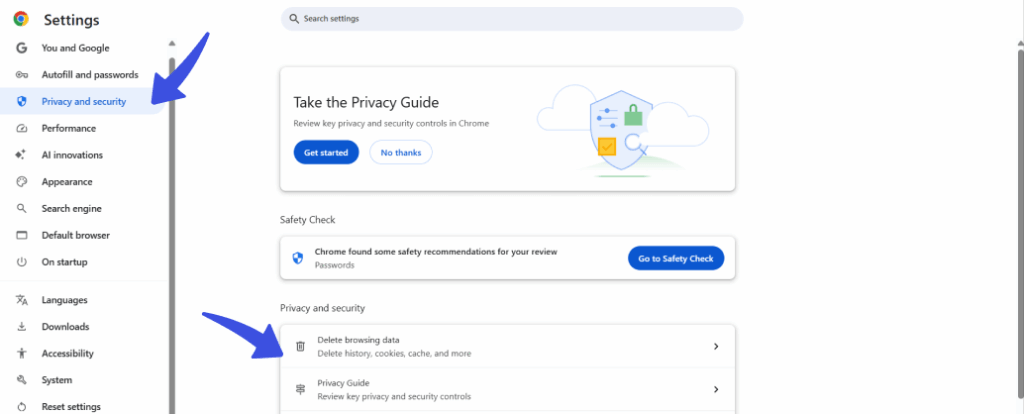Dismiss Privacy Guide with No thanks
The image size is (1024, 414).
[x=401, y=152]
